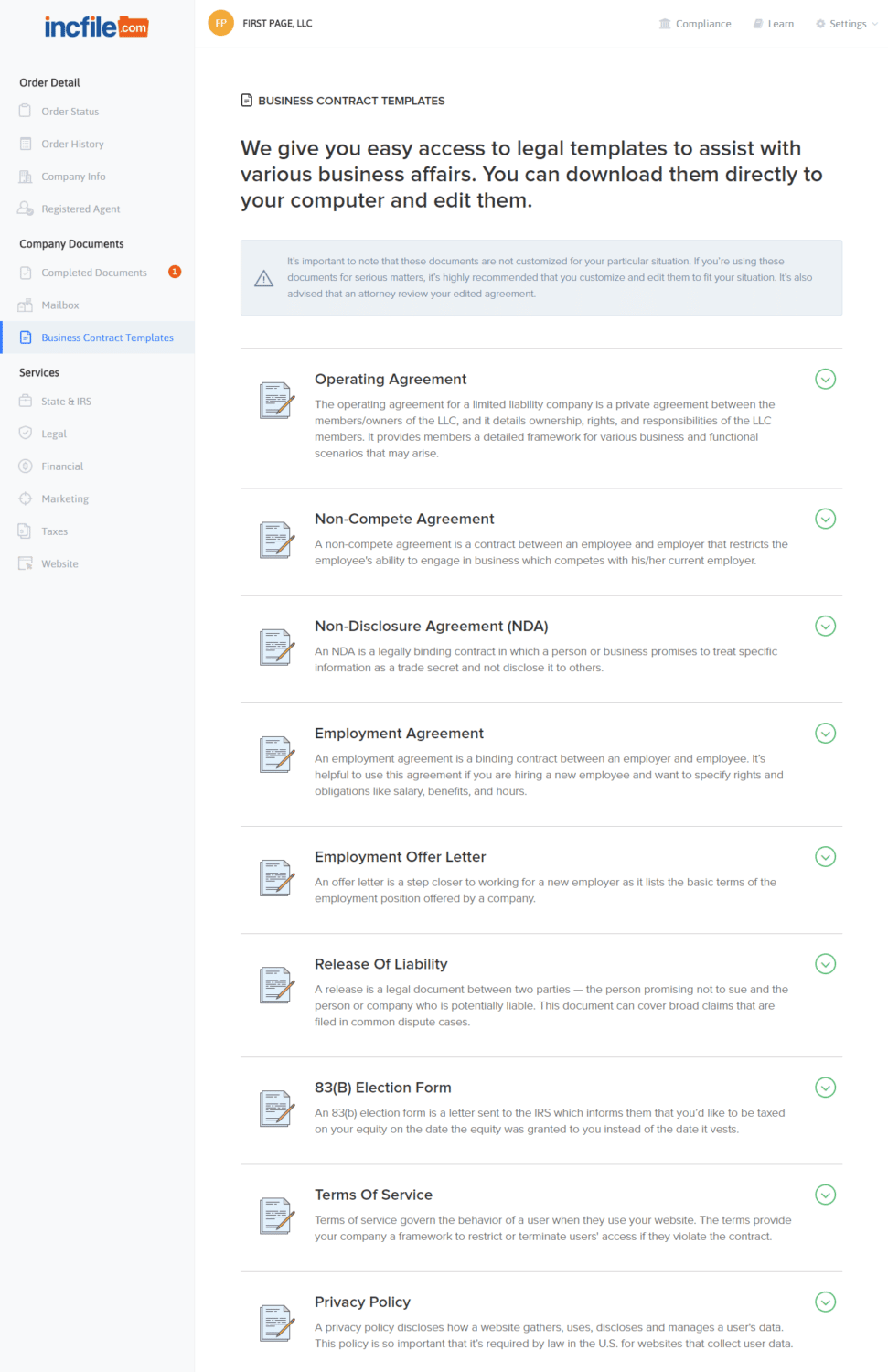Click the FIRST PAGE, LLC avatar badge
Screen dimensions: 888x1372
[x=220, y=22]
